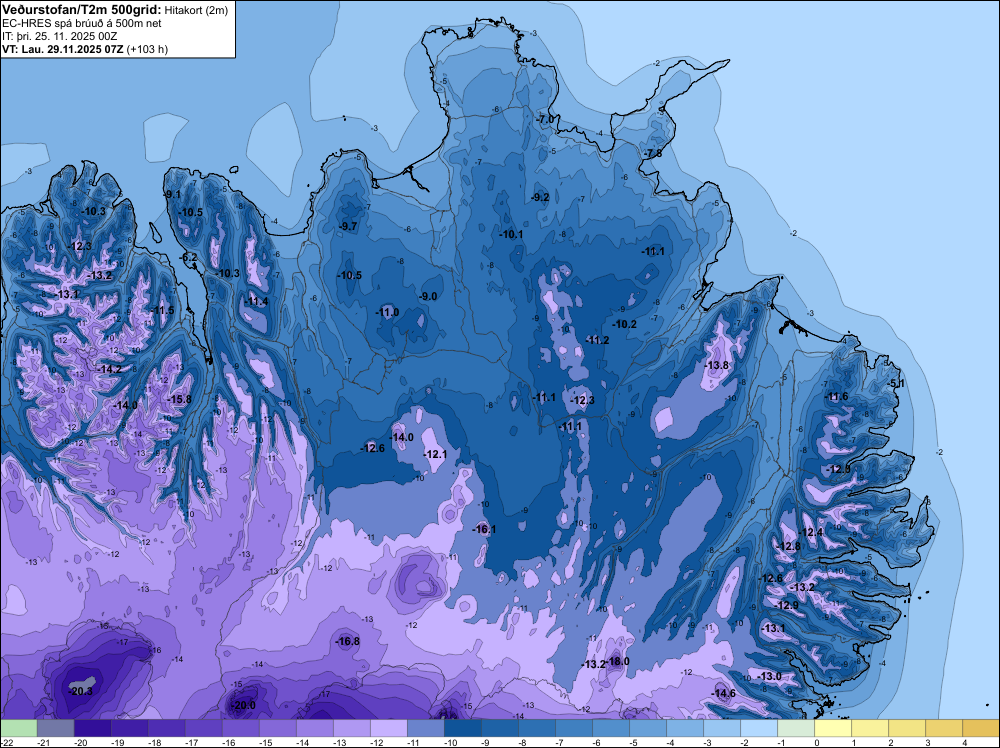Click the -15.8 temperature label
Viewport: 1000px width, 748px height.
179,399
